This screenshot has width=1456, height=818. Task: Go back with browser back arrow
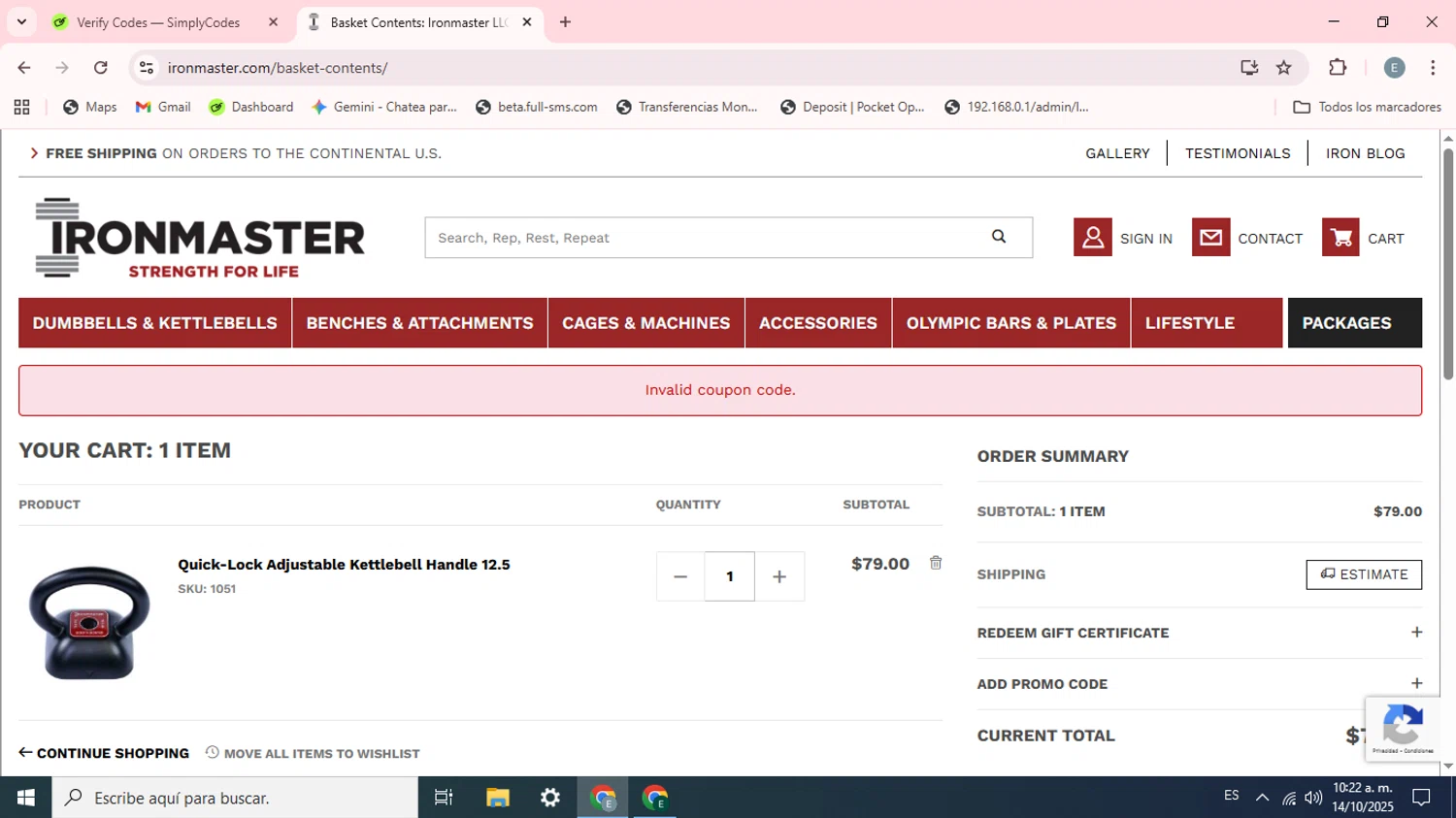pyautogui.click(x=24, y=68)
